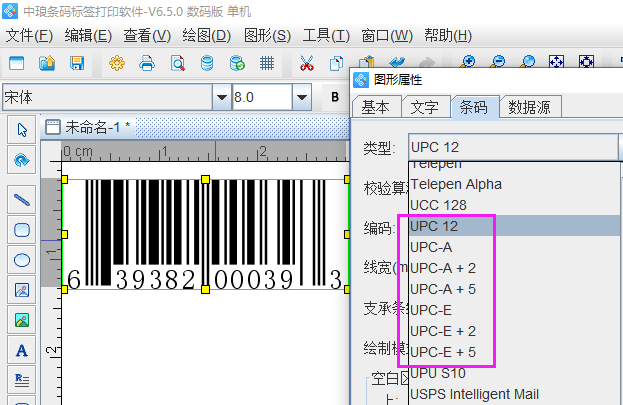The height and width of the screenshot is (405, 623).
Task: Switch to the 数据源 tab
Action: click(530, 107)
